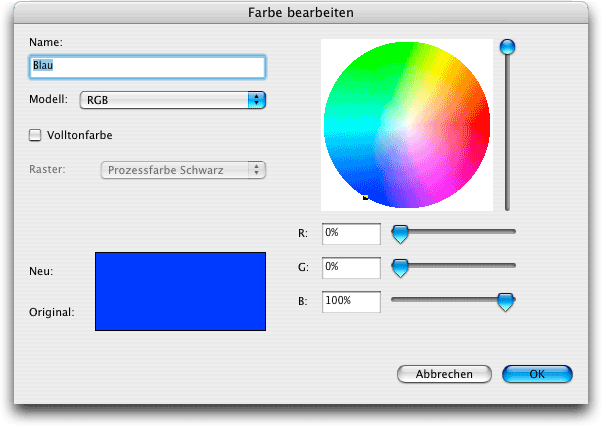The image size is (602, 427).
Task: Open the Raster dropdown Prozessfarbe Schwarz
Action: pyautogui.click(x=183, y=170)
